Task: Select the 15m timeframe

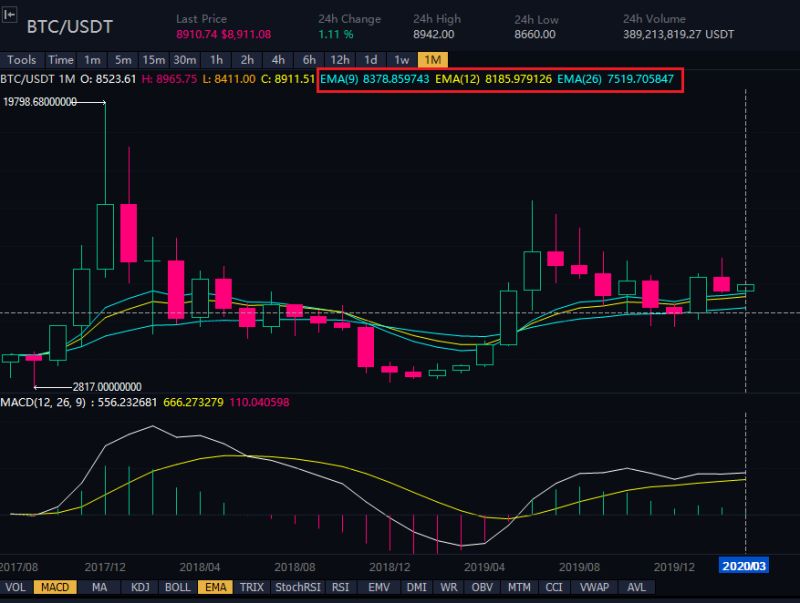Action: [153, 60]
